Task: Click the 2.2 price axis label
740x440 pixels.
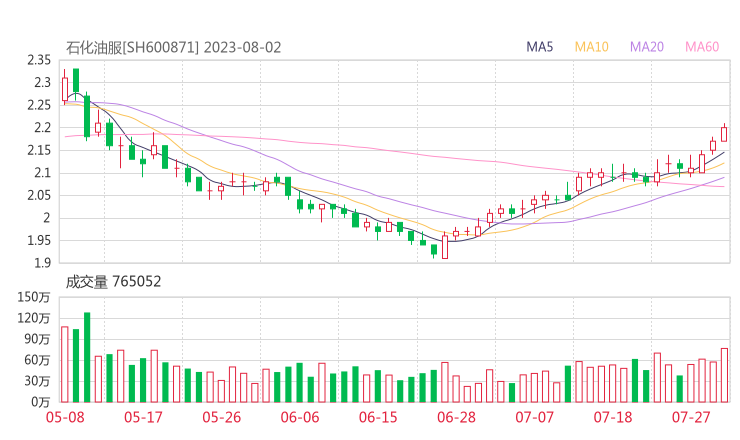Action: pyautogui.click(x=42, y=128)
